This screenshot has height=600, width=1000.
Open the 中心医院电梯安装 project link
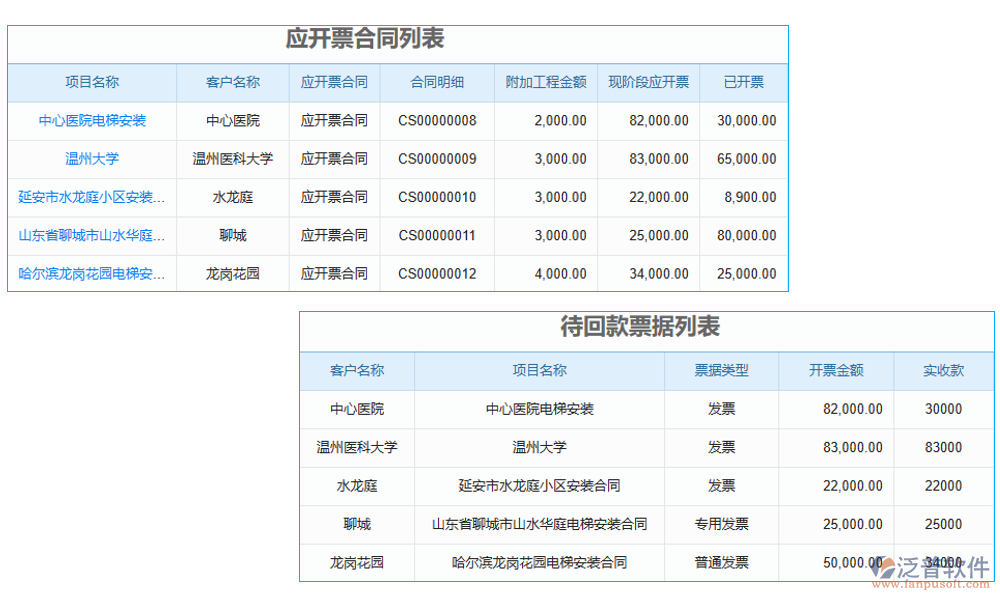point(92,120)
